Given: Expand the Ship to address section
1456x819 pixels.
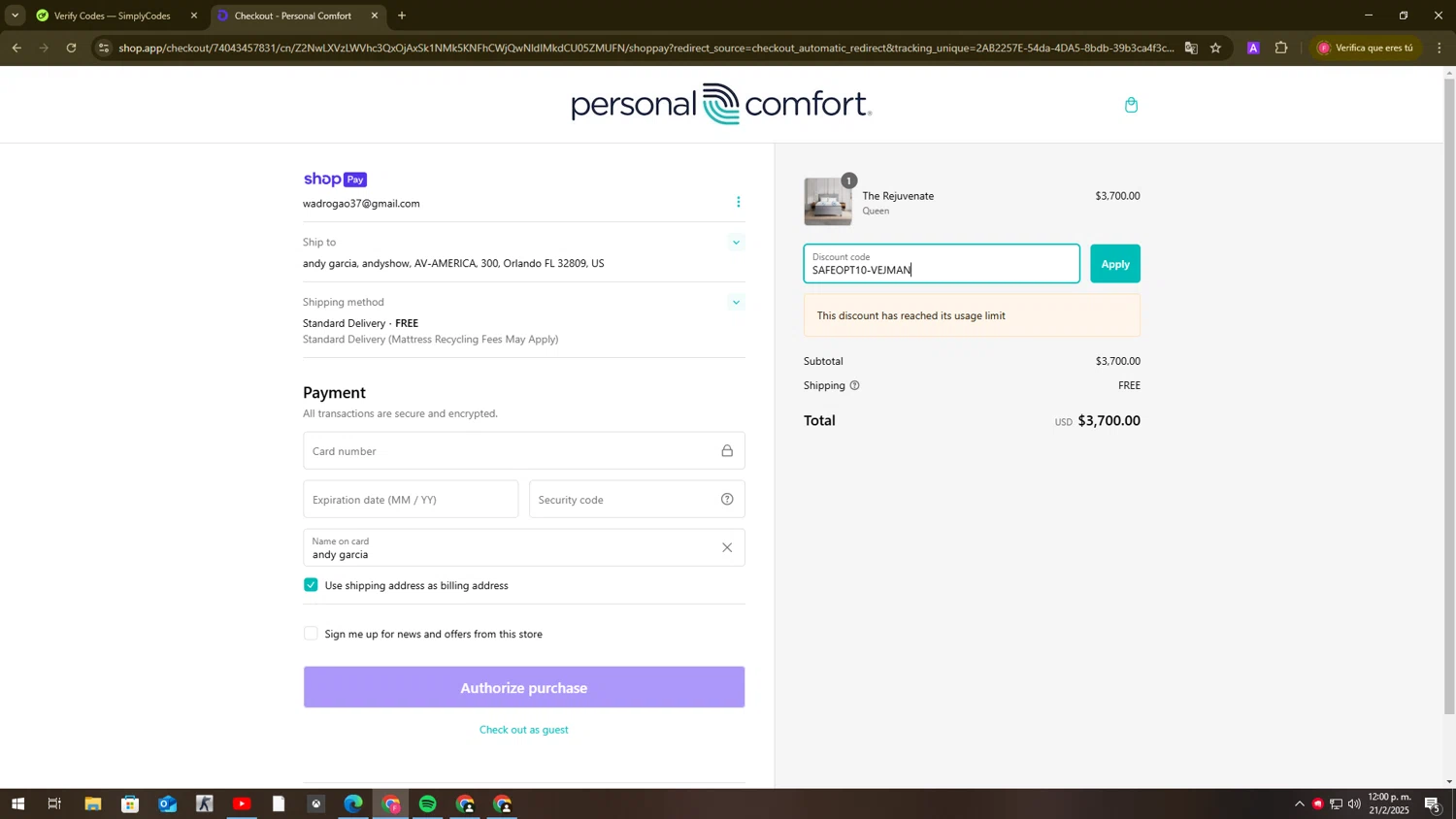Looking at the screenshot, I should pos(736,243).
